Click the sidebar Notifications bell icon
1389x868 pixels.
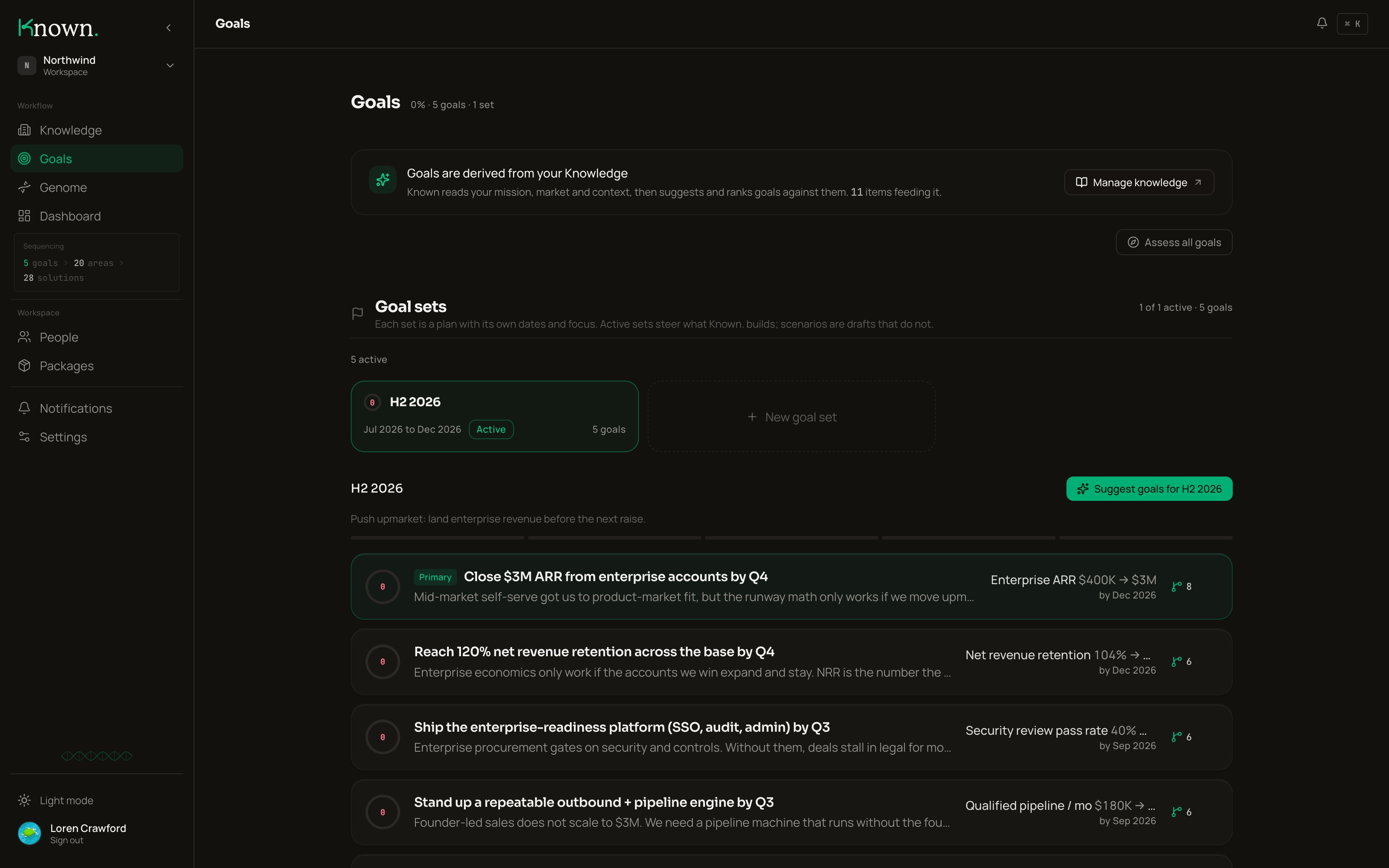tap(24, 408)
